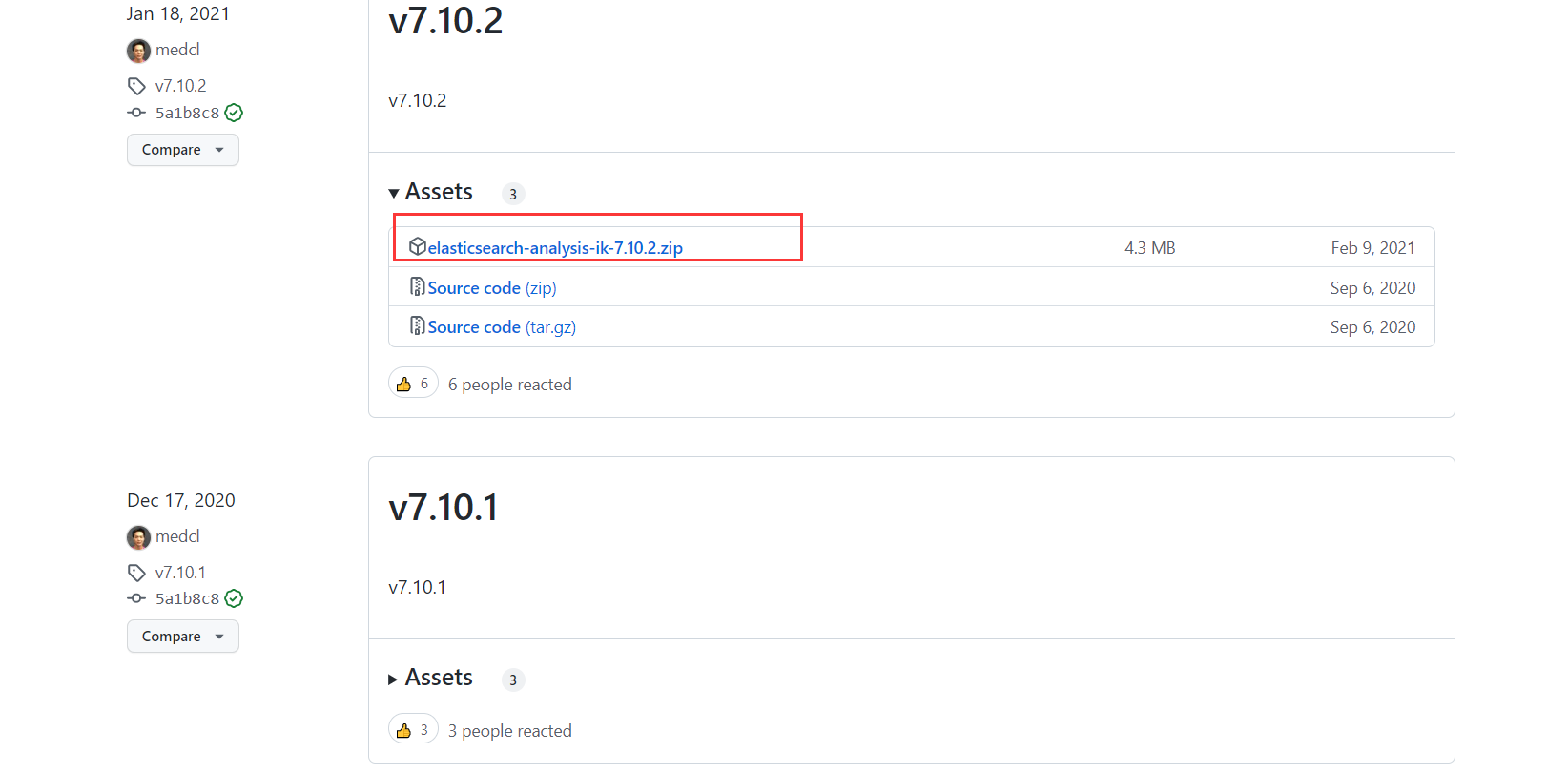The height and width of the screenshot is (774, 1568).
Task: Click thumbs up reaction with 6 votes
Action: click(x=413, y=384)
